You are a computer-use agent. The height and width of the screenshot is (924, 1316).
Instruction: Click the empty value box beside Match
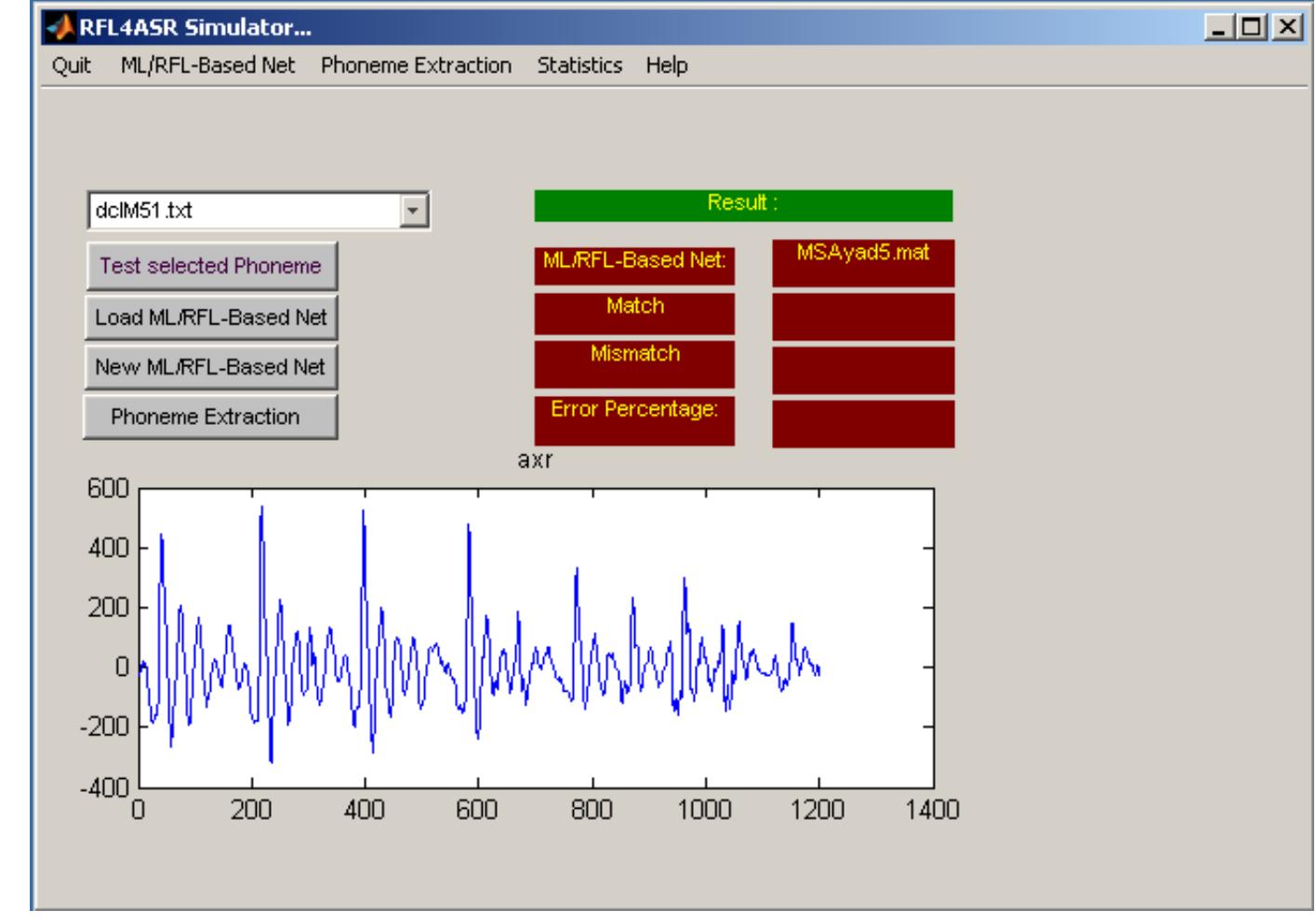click(x=863, y=317)
